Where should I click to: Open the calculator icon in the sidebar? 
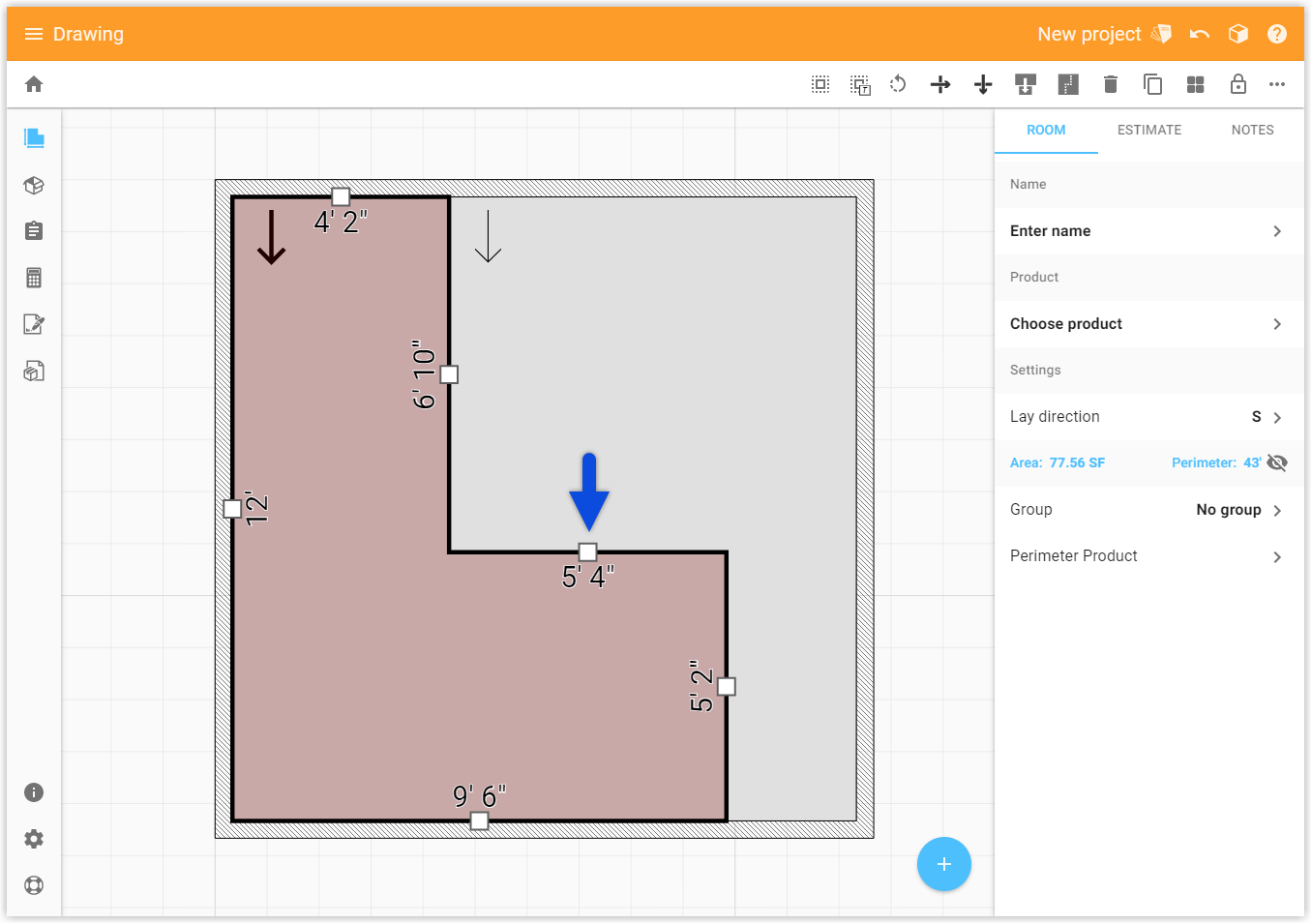tap(34, 278)
